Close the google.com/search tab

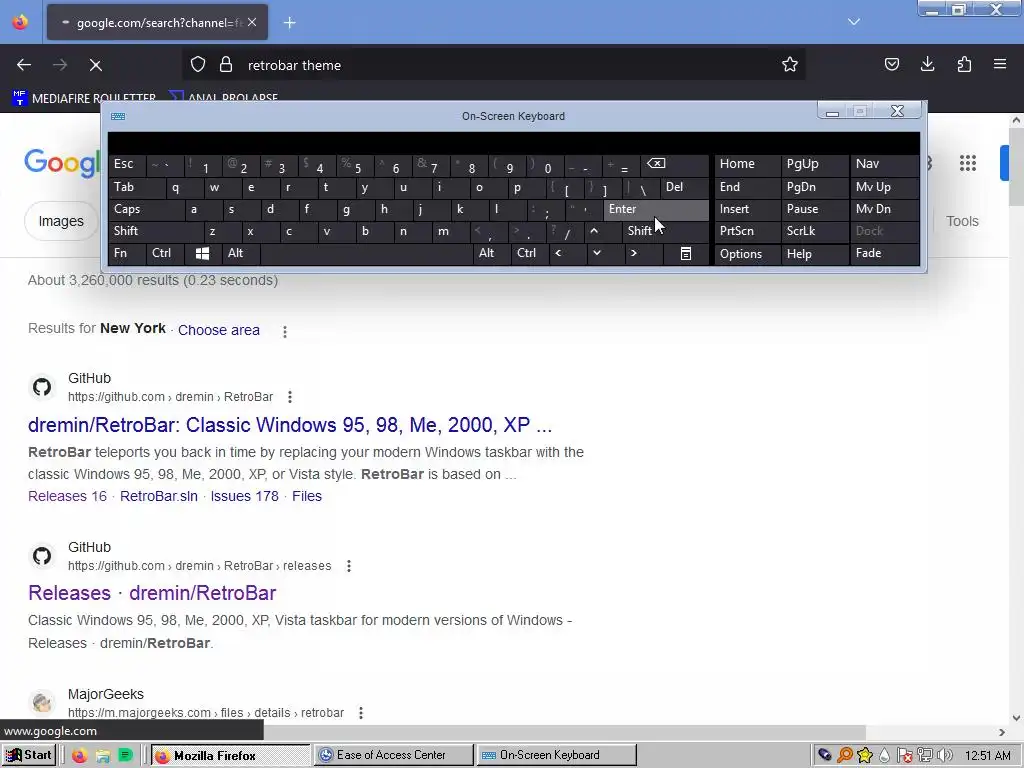coord(252,22)
